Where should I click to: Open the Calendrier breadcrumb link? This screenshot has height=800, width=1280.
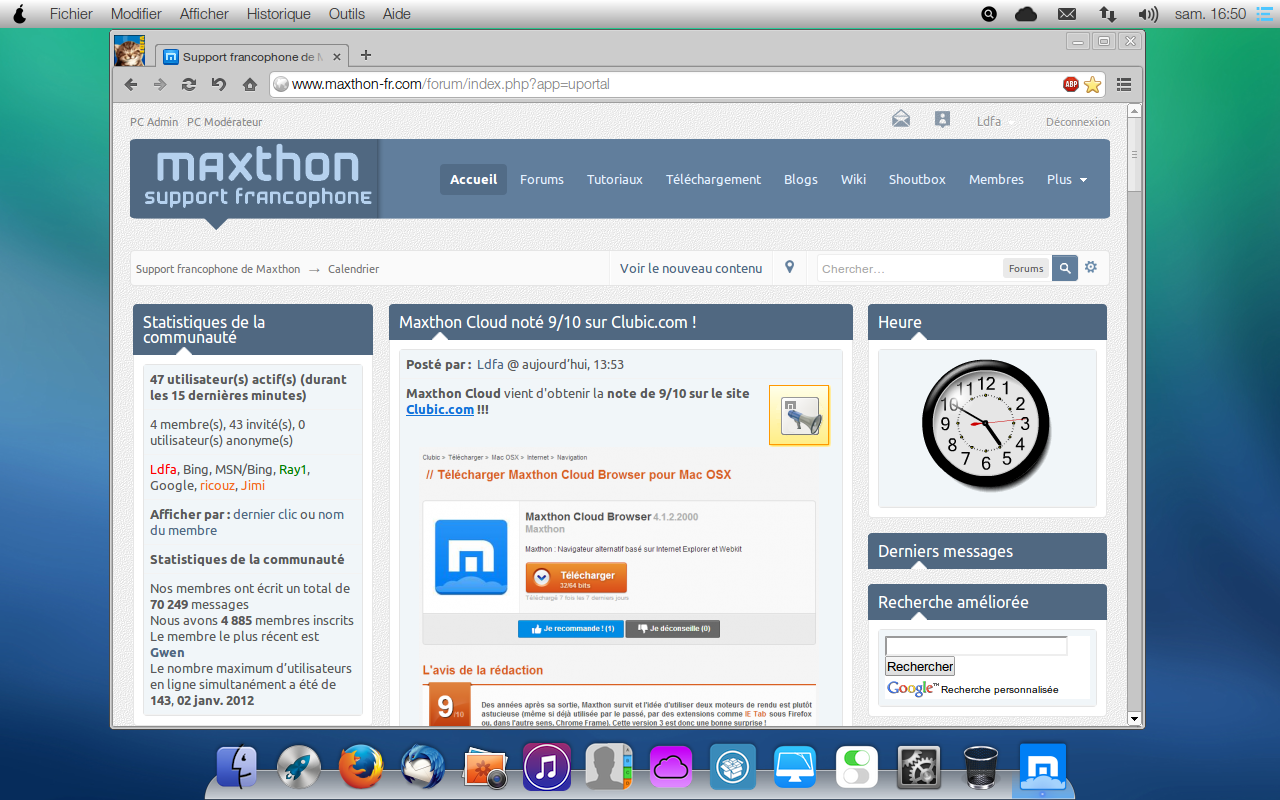[354, 269]
